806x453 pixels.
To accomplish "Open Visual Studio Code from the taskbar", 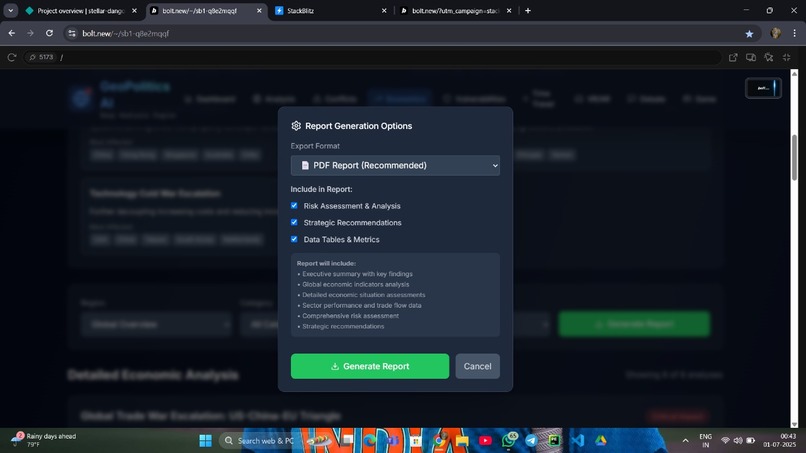I will coord(577,441).
